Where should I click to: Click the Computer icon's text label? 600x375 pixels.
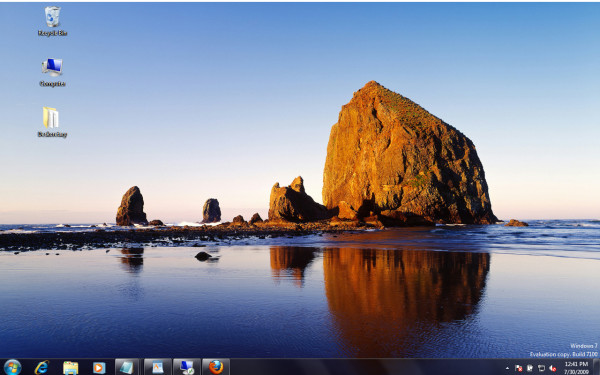pyautogui.click(x=52, y=84)
